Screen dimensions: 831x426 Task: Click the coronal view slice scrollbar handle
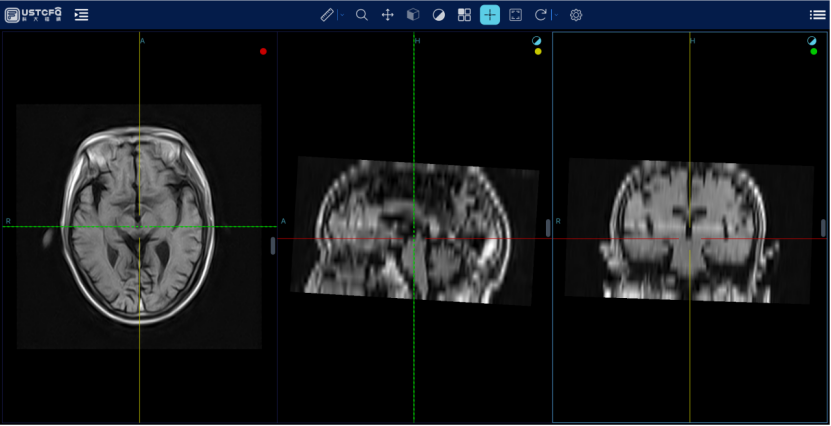pos(823,228)
